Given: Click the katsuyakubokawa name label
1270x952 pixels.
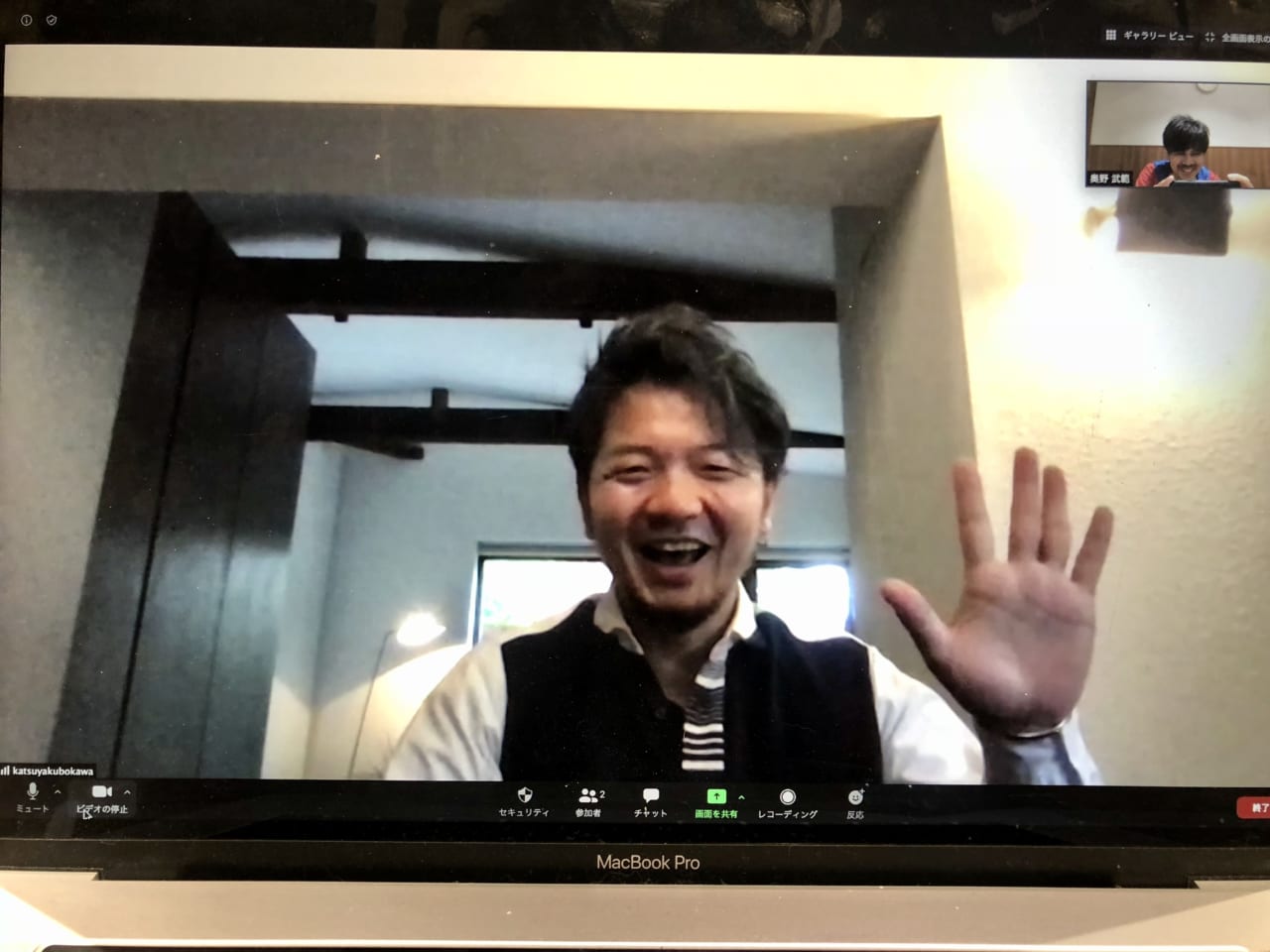Looking at the screenshot, I should (52, 770).
